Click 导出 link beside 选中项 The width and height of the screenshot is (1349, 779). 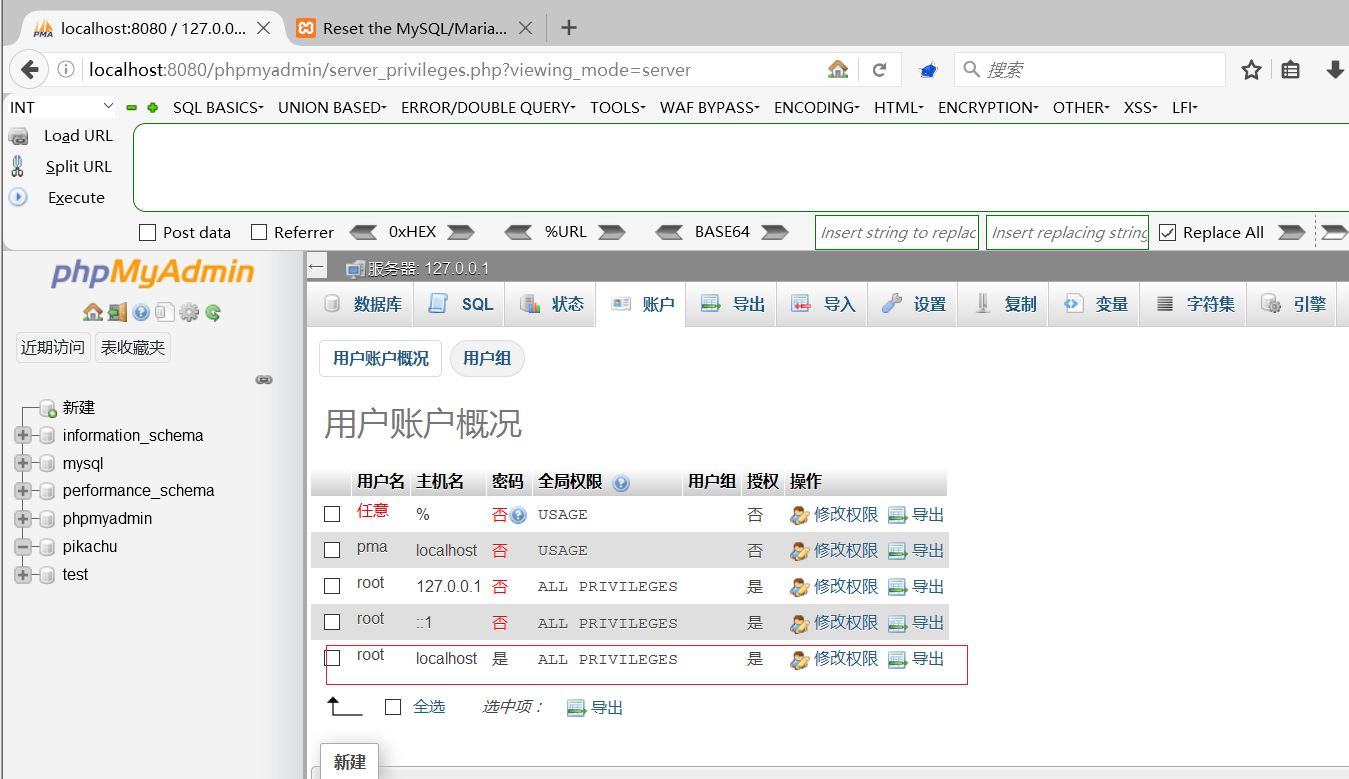(595, 707)
